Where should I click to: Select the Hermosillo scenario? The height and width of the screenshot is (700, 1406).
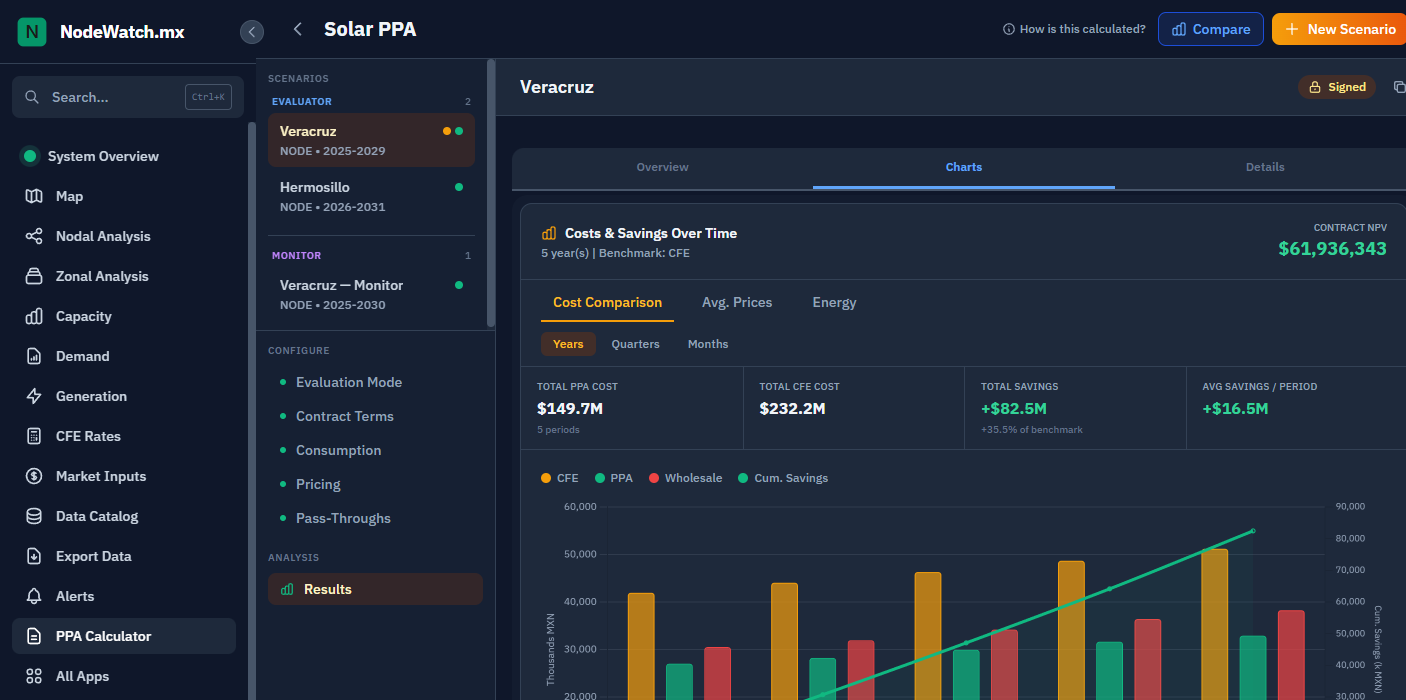(x=371, y=196)
